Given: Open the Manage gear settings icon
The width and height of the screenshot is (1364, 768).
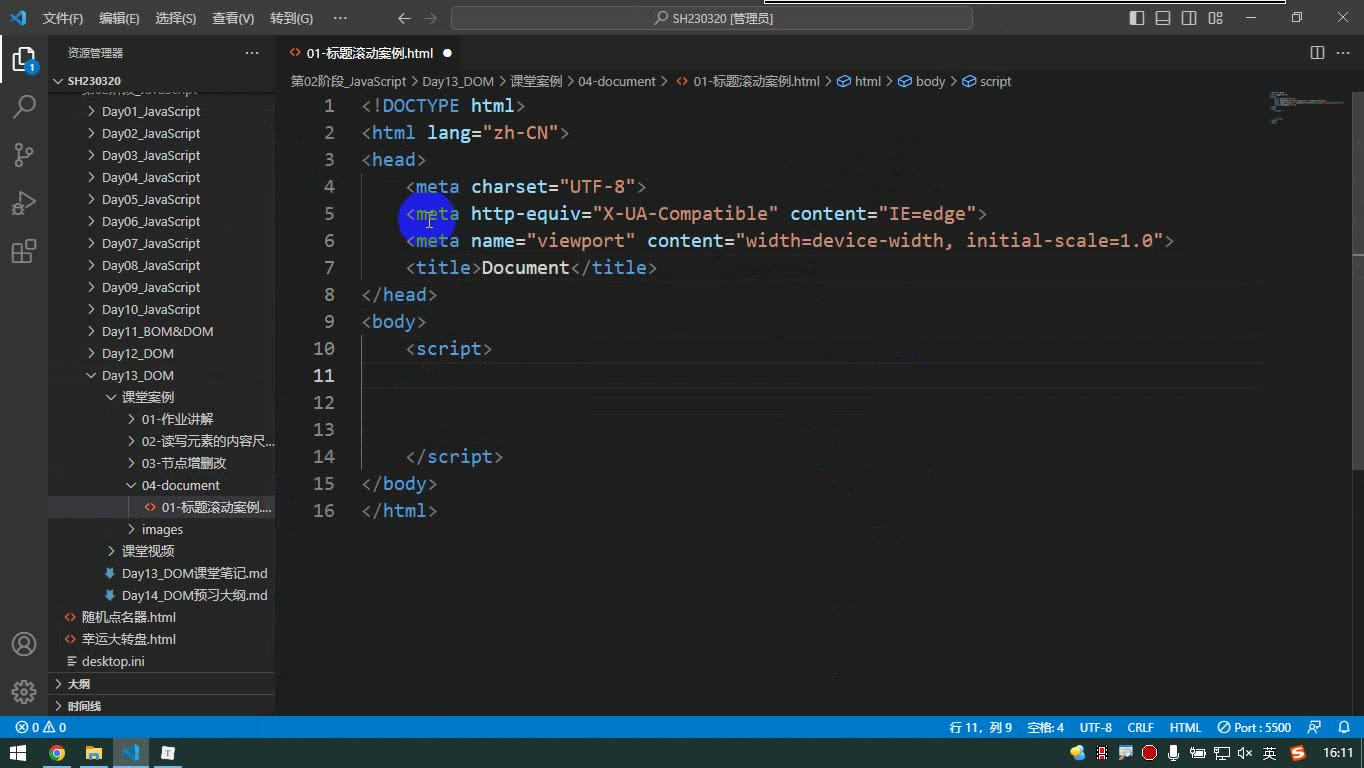Looking at the screenshot, I should 24,691.
